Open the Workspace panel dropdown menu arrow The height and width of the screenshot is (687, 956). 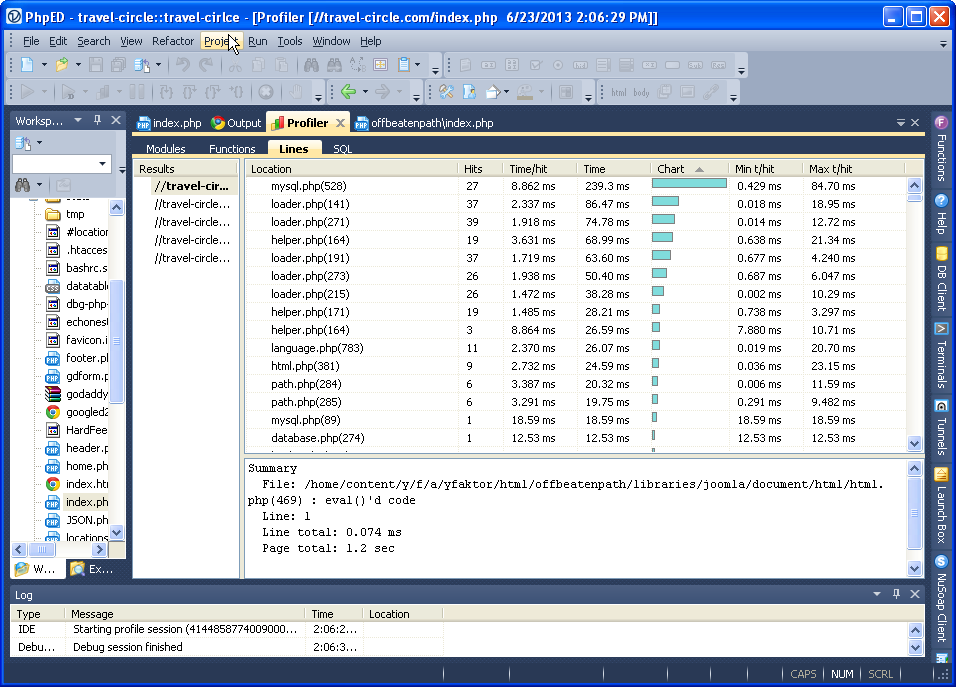pyautogui.click(x=79, y=121)
